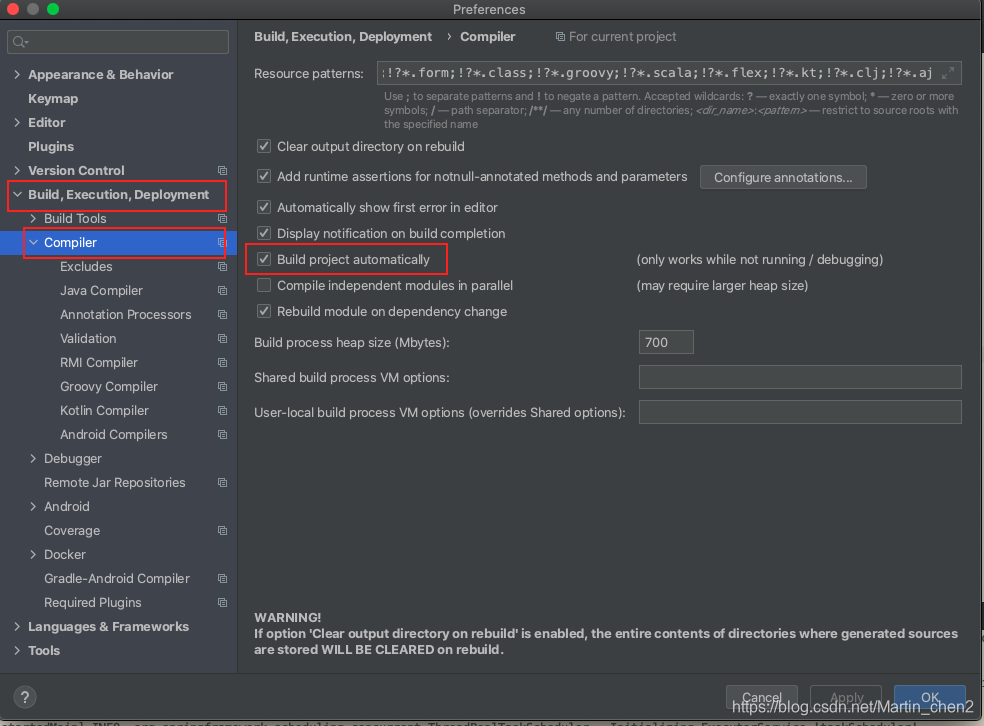
Task: Expand the Appearance & Behavior section
Action: click(x=16, y=74)
